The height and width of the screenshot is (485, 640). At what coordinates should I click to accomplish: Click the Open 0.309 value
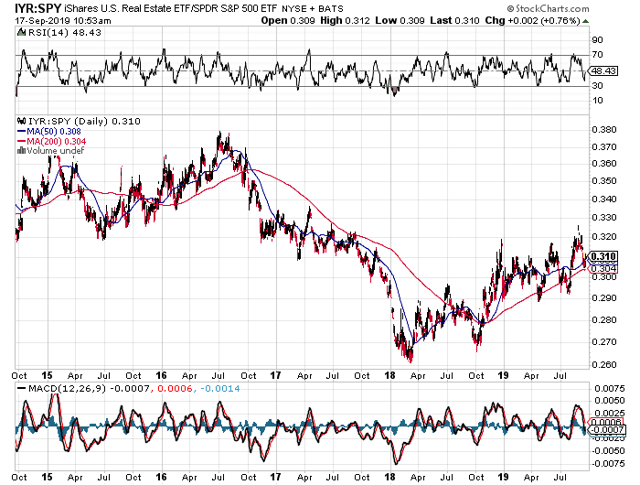tap(288, 20)
